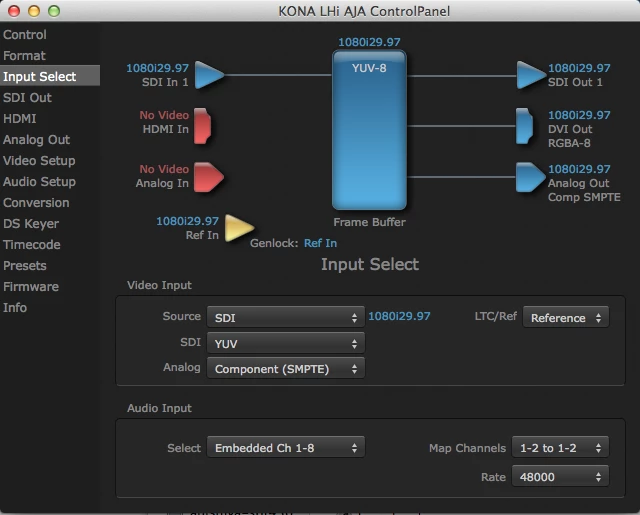
Task: Click the SDI In 1 blue triangle icon
Action: [x=209, y=75]
